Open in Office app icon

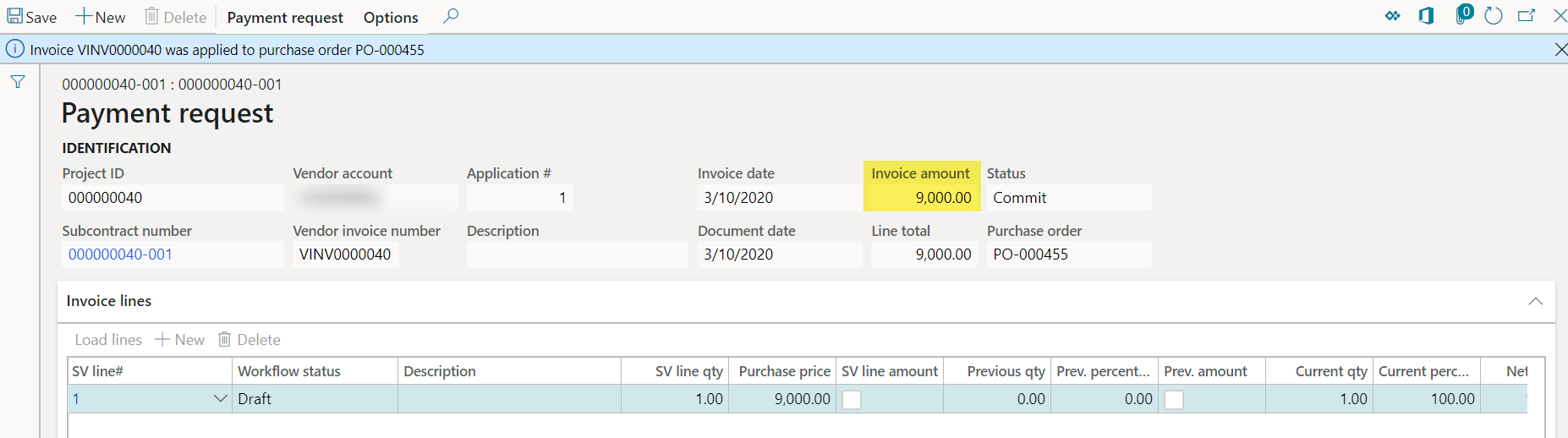(1427, 16)
